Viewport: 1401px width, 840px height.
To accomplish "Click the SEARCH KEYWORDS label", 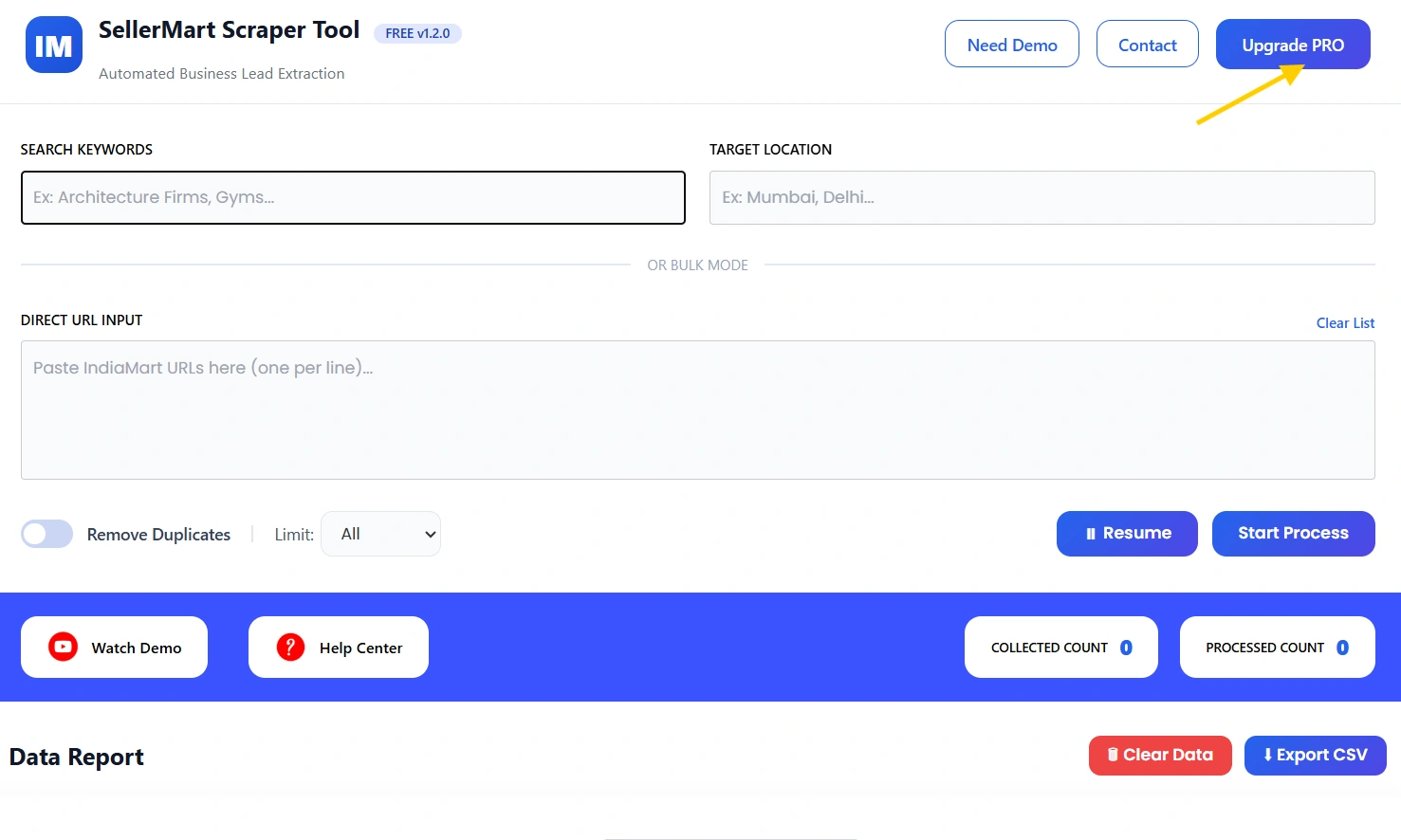I will click(86, 150).
